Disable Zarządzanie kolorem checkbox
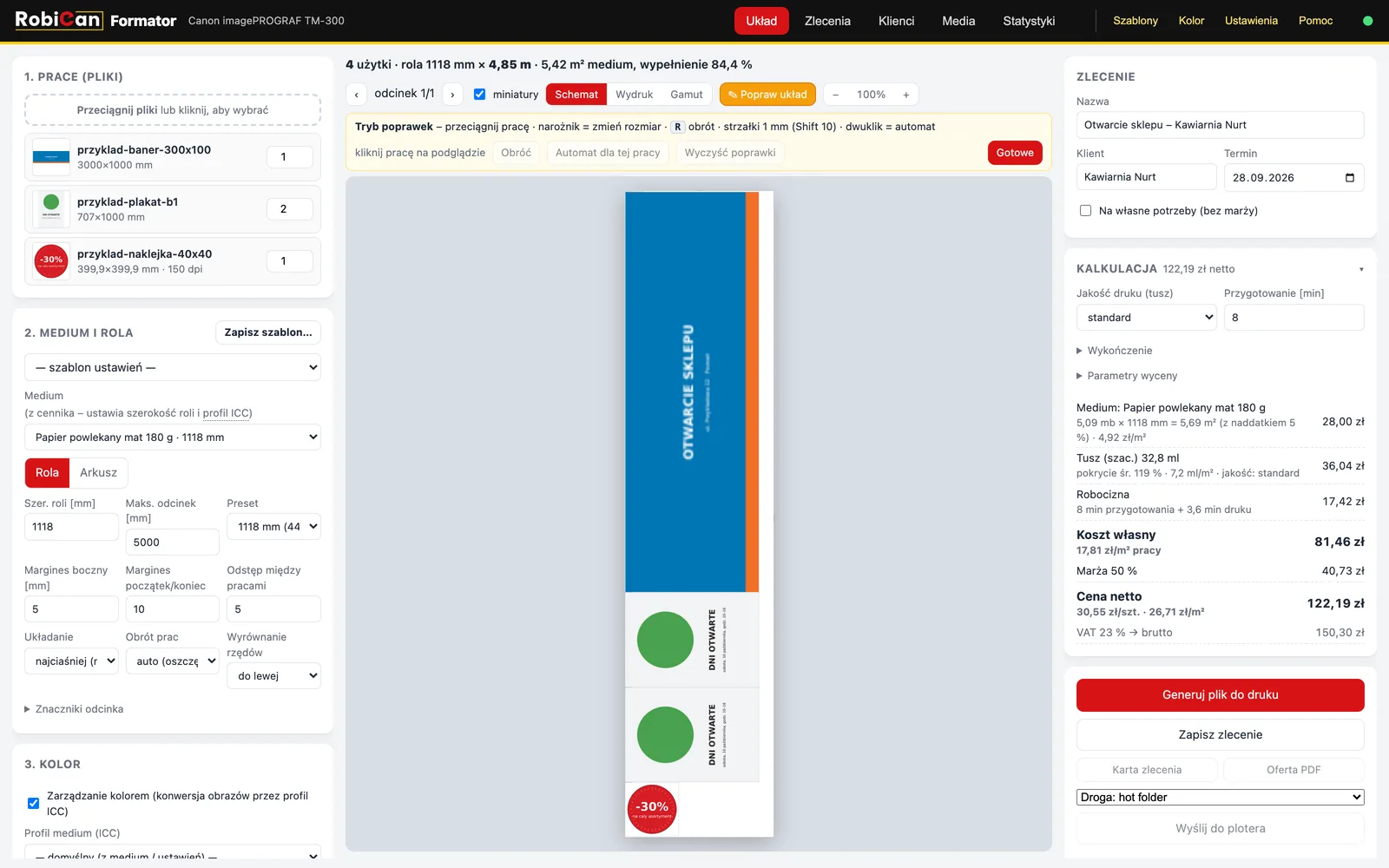 [33, 804]
